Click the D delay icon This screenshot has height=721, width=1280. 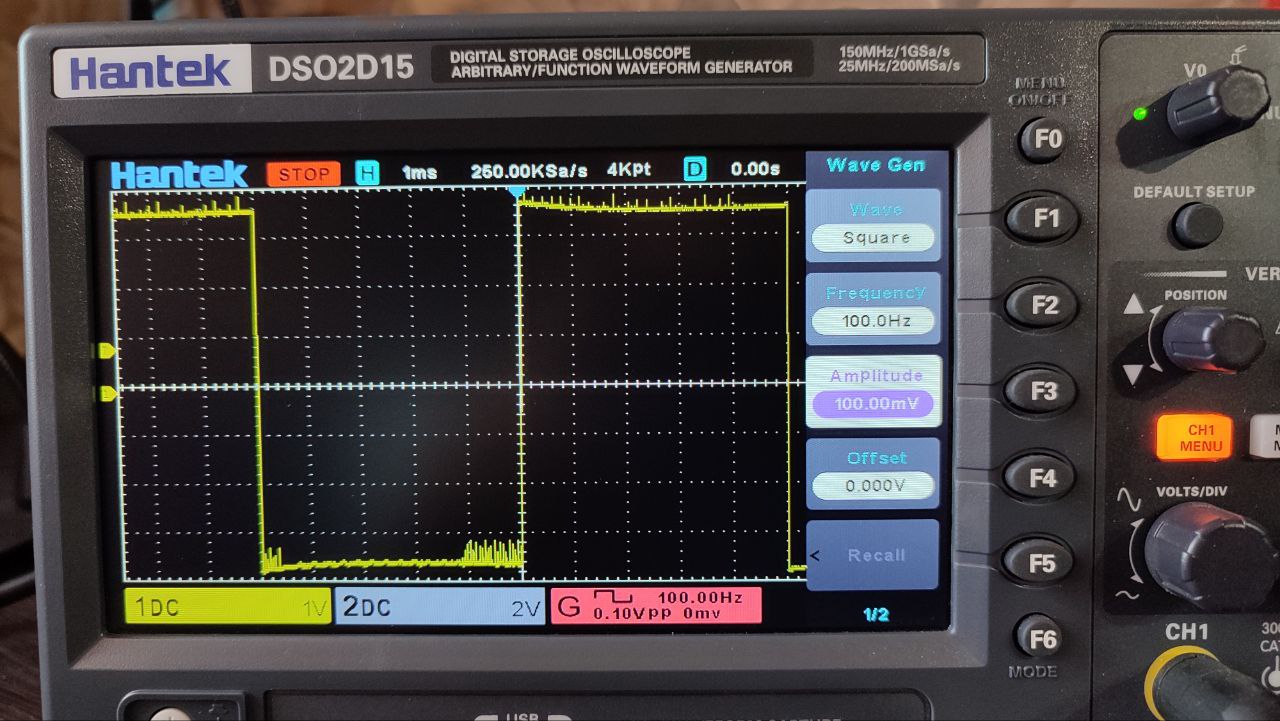(695, 170)
